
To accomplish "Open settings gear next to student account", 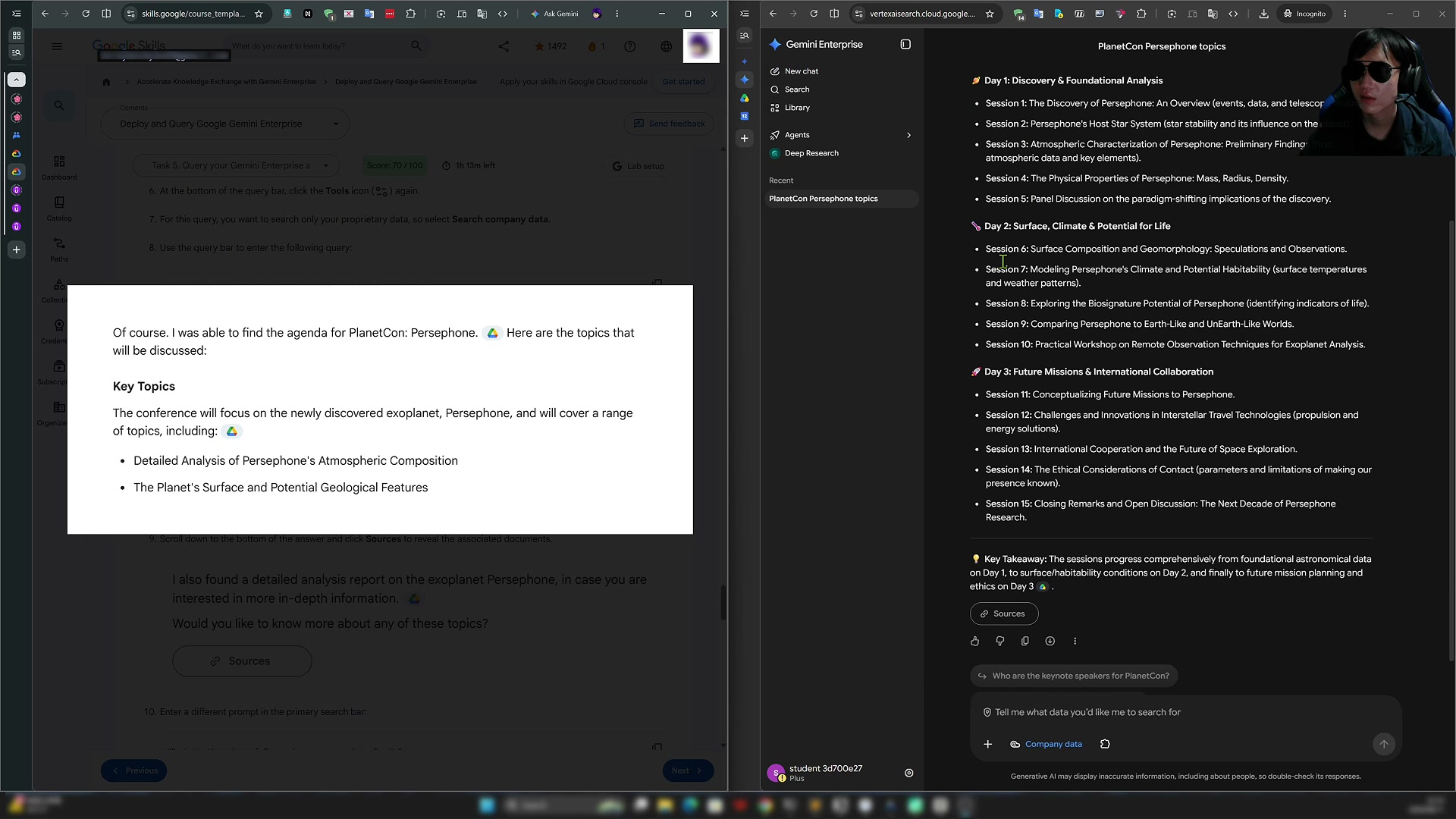I will tap(908, 773).
